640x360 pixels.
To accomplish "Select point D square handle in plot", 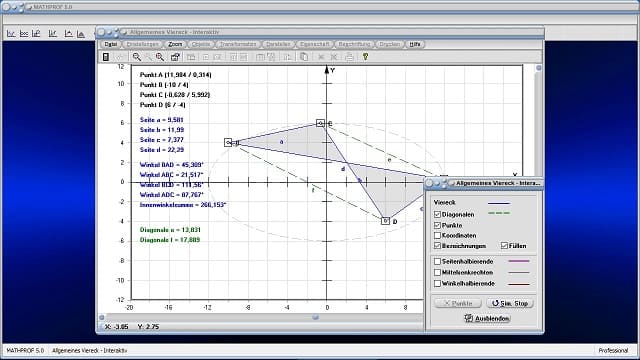I will 385,221.
